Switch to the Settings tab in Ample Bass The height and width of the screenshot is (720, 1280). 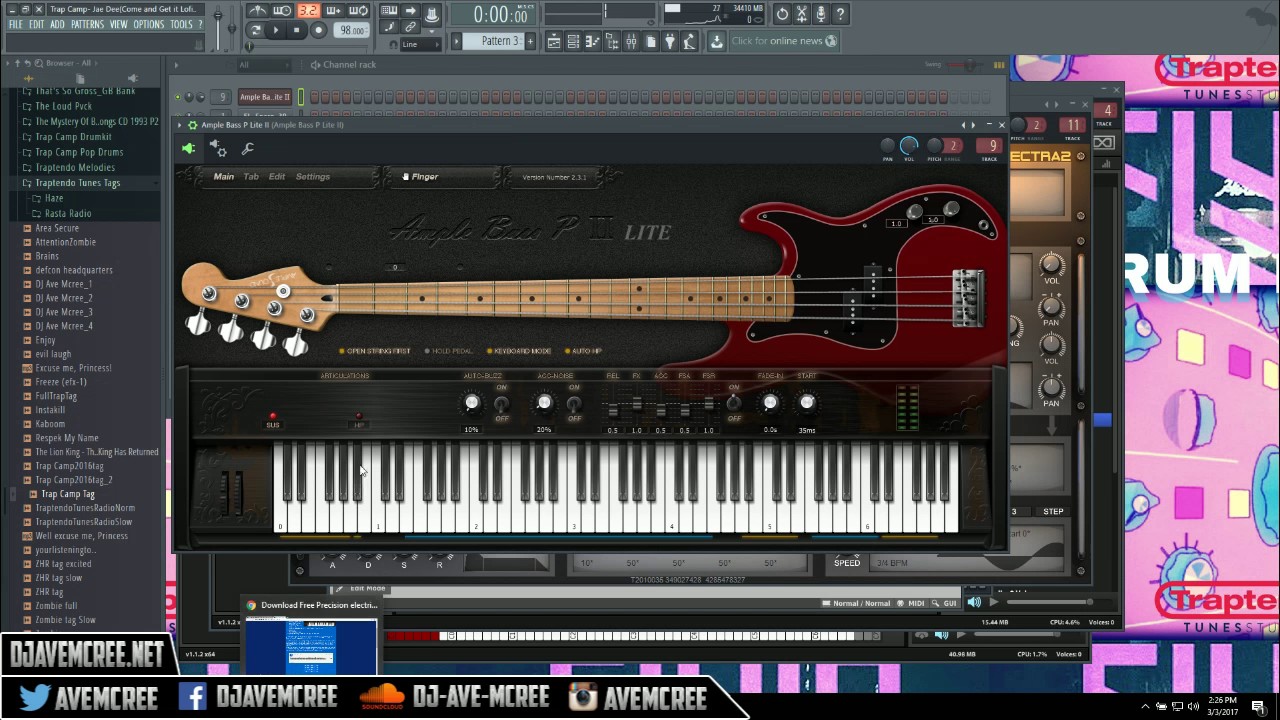[312, 176]
